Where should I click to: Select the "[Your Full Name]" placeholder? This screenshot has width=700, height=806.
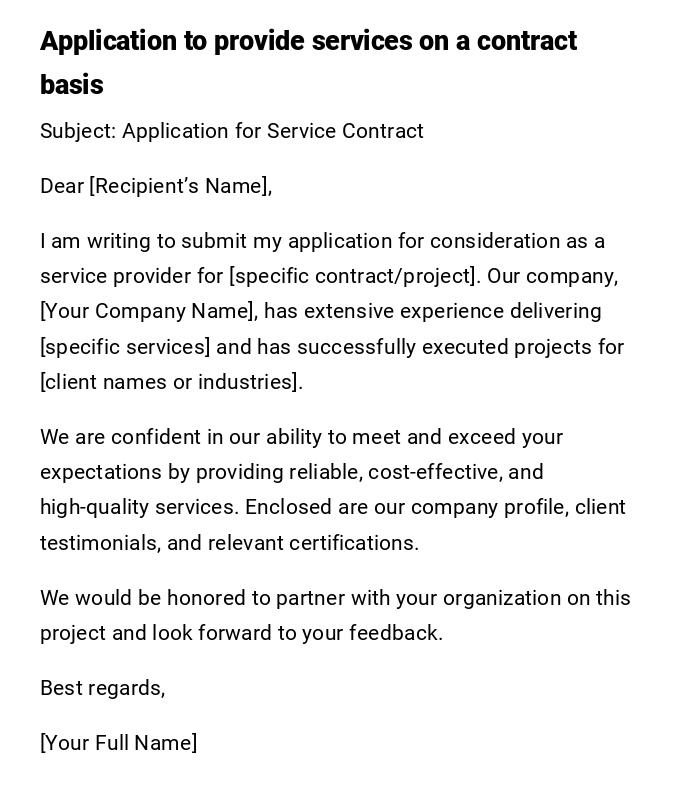tap(118, 743)
